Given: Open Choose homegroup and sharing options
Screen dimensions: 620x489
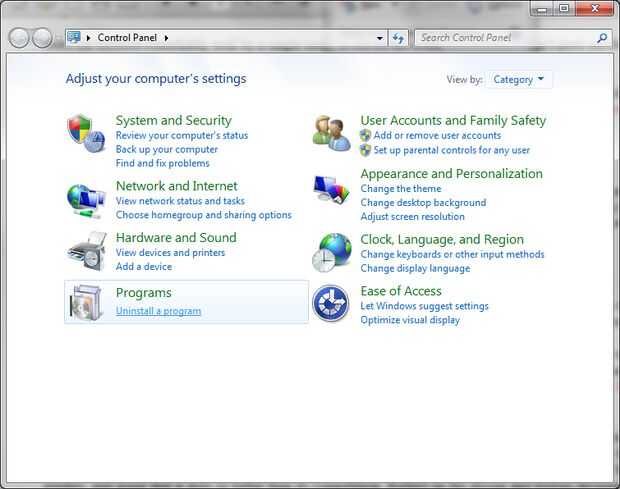Looking at the screenshot, I should 204,215.
